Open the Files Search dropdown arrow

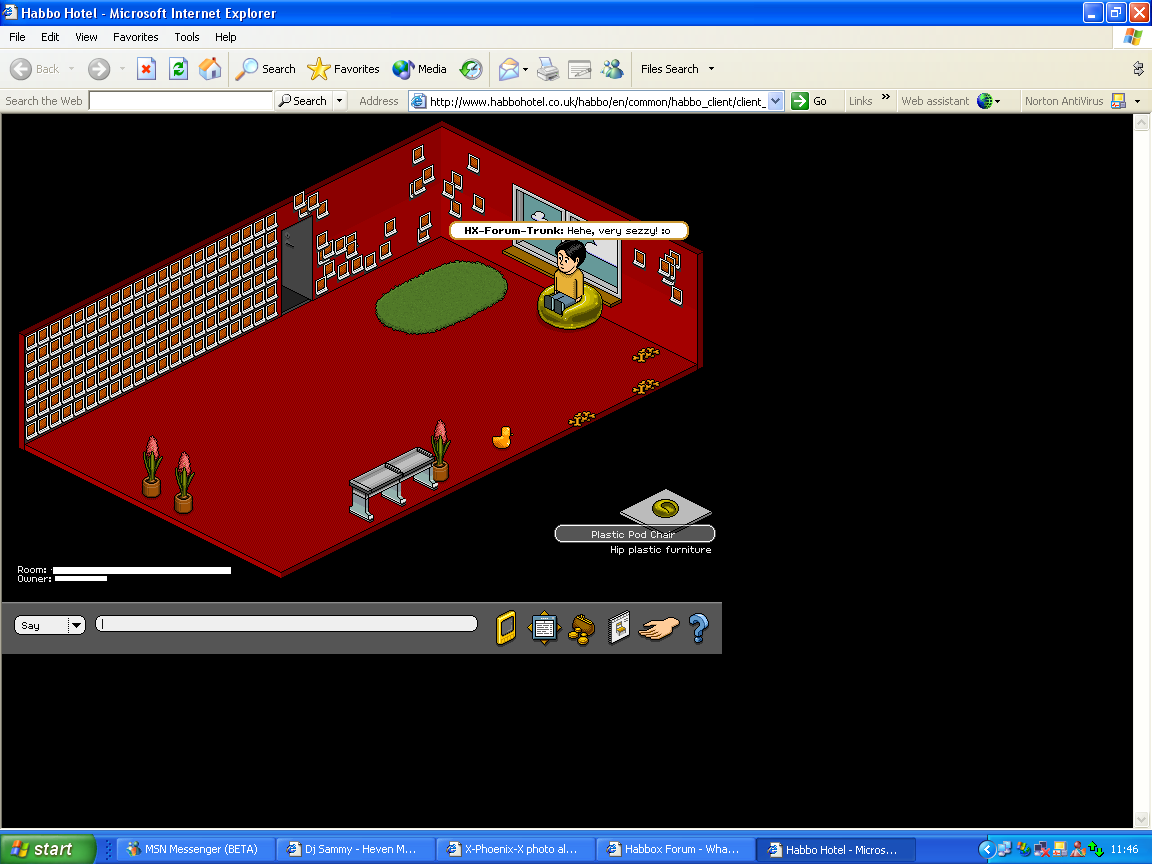[711, 69]
